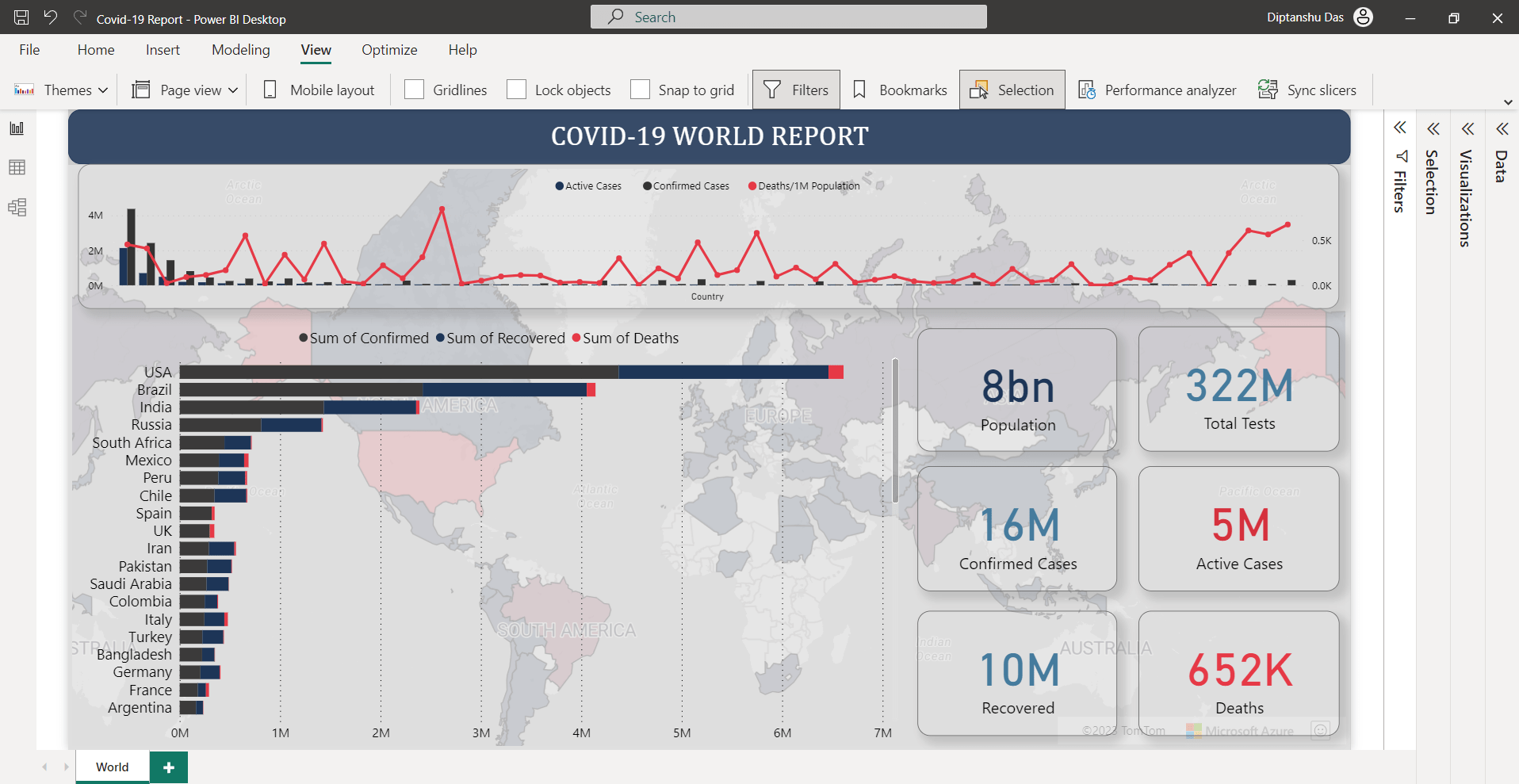Open the Model view icon in left sidebar
Image resolution: width=1519 pixels, height=784 pixels.
point(17,208)
